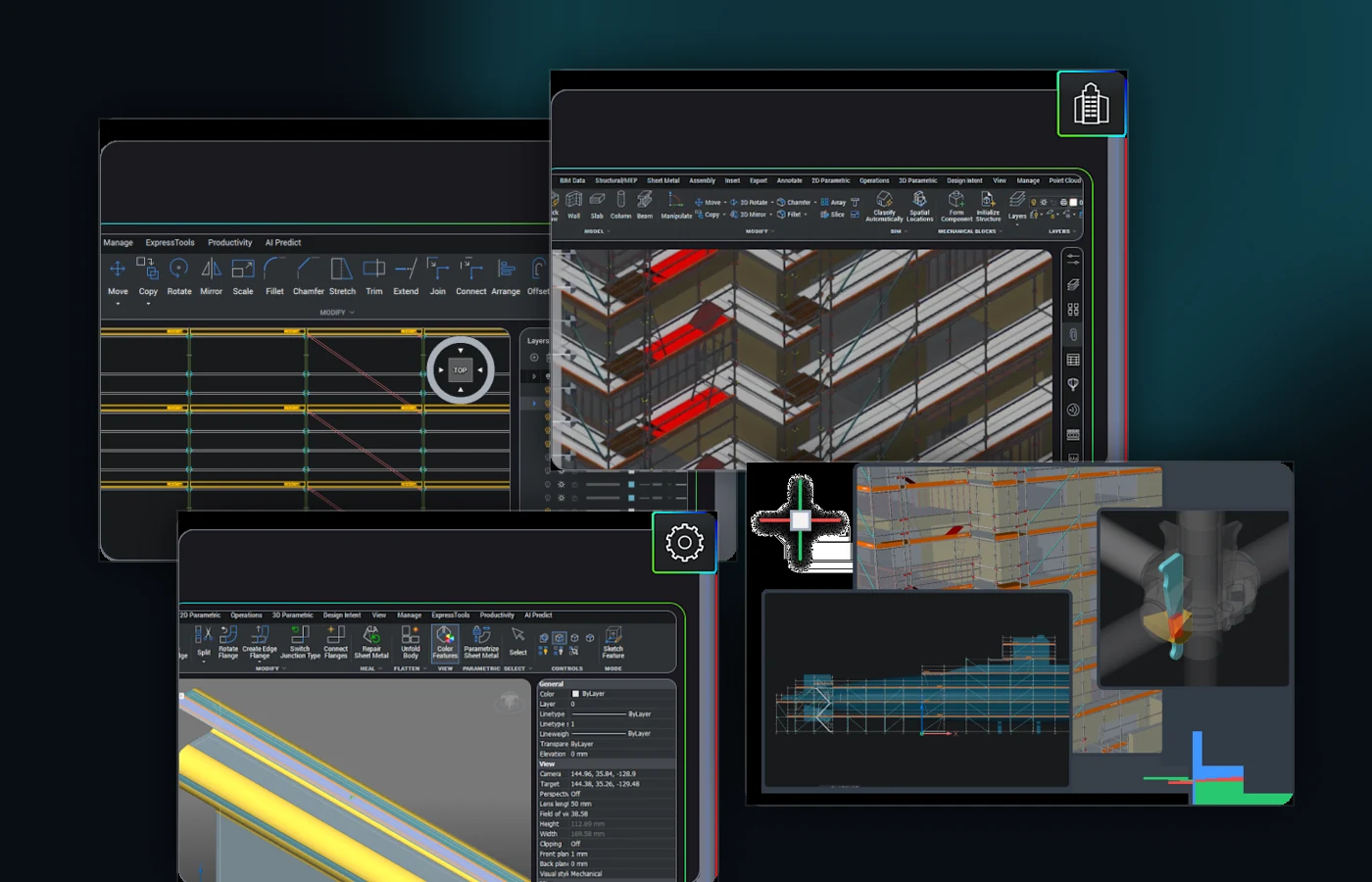This screenshot has width=1372, height=882.
Task: Click the view cube's left side arrow
Action: tap(441, 369)
